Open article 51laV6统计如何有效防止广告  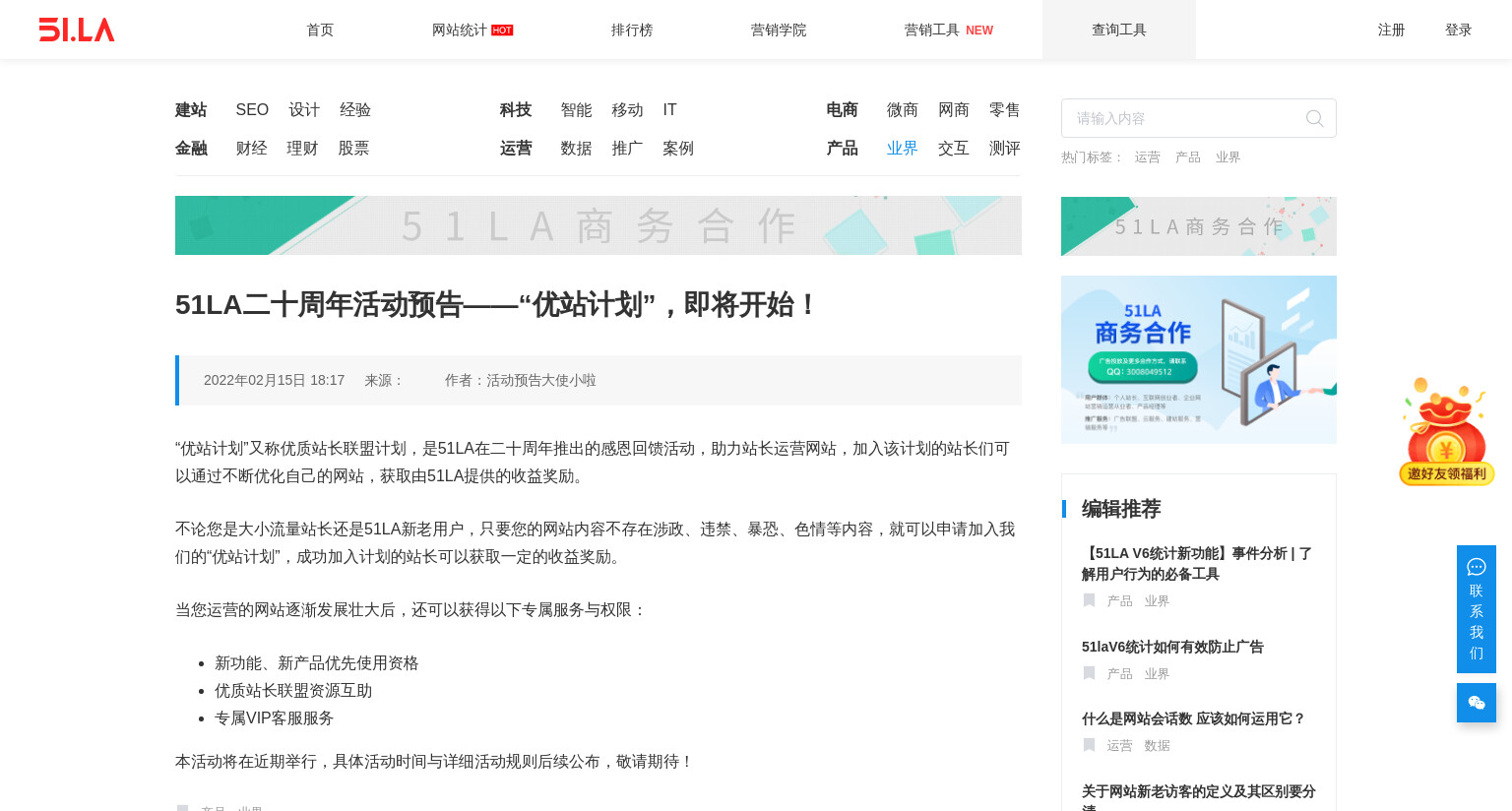1172,647
